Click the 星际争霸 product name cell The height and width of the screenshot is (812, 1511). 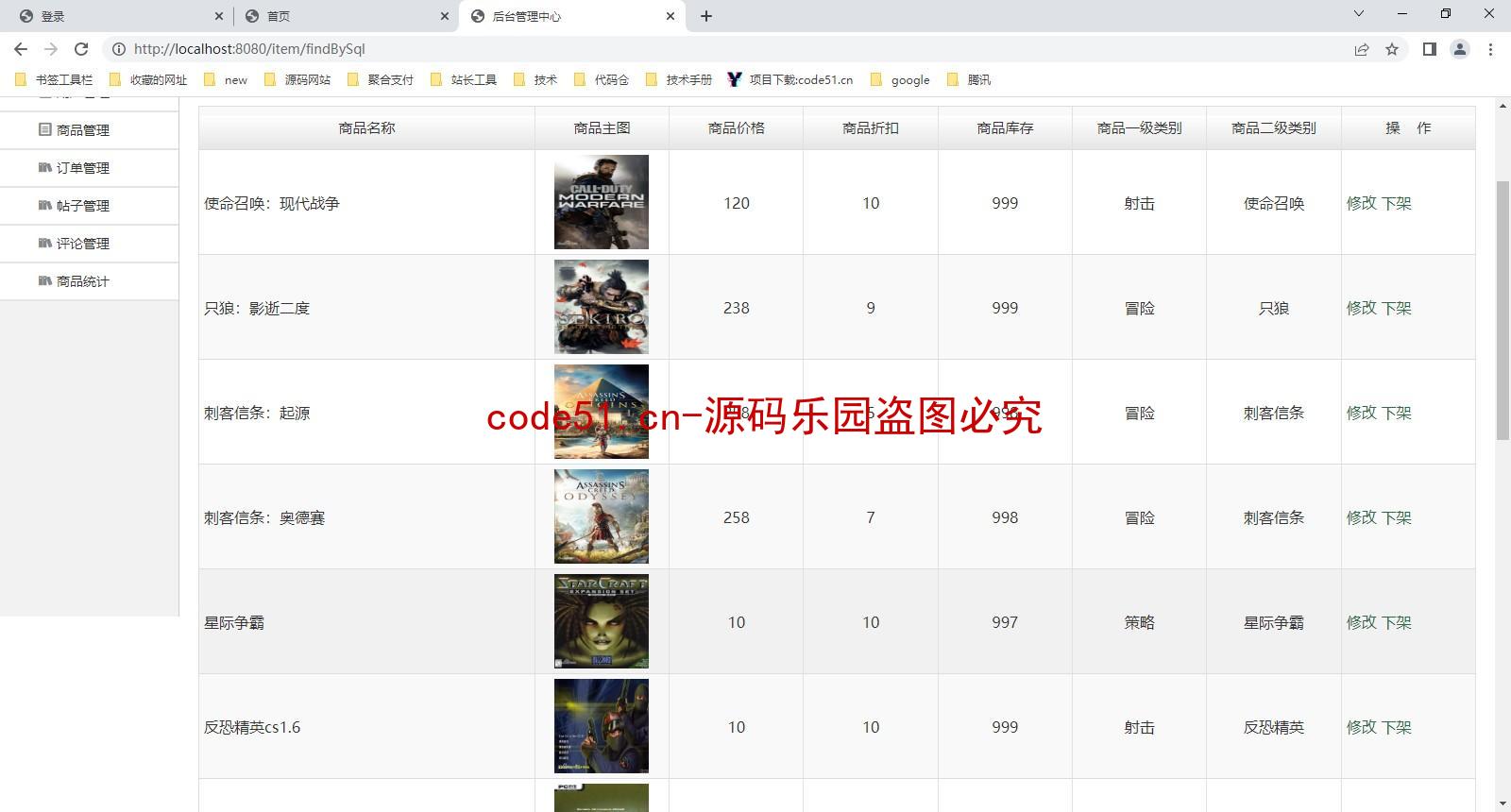366,622
